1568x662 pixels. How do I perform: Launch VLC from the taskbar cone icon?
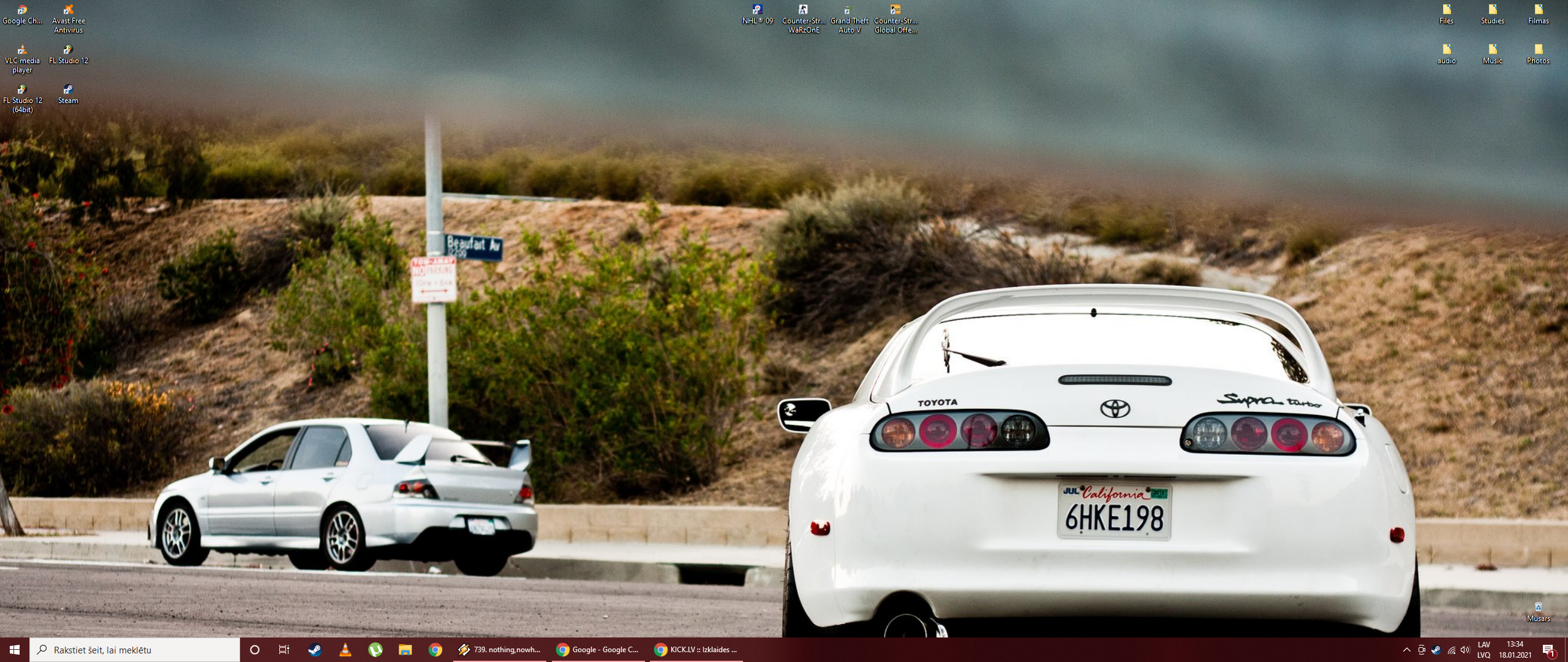tap(345, 650)
